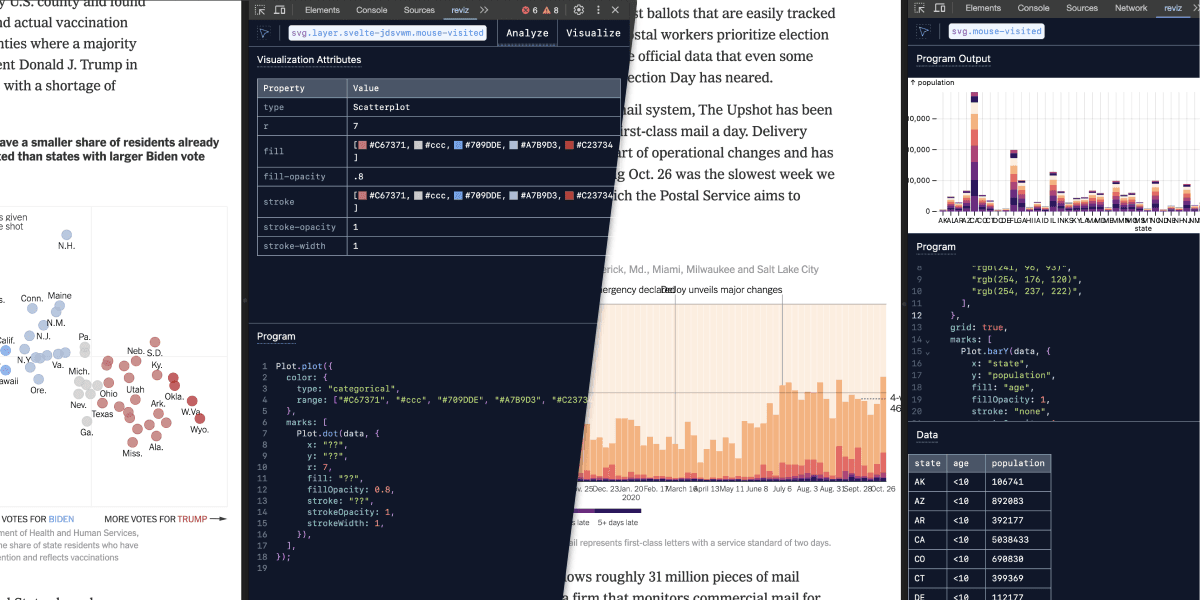Click the 'population' column header in Data table
The height and width of the screenshot is (600, 1200).
(1019, 463)
